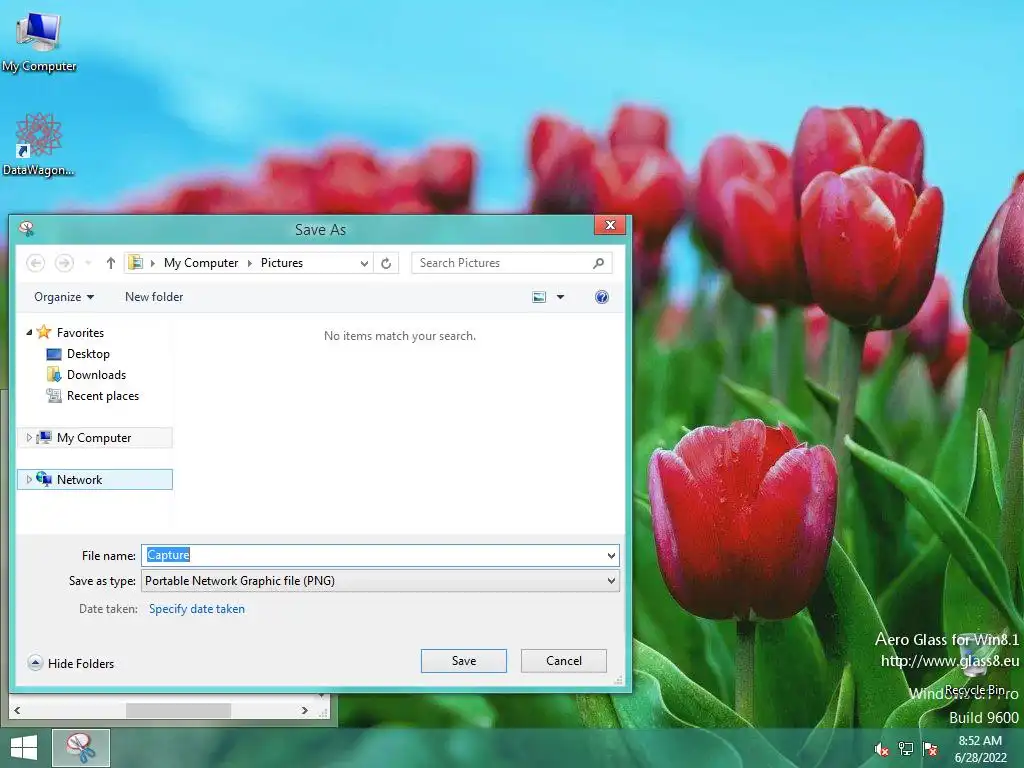The image size is (1024, 768).
Task: Change your view icon
Action: (x=539, y=297)
